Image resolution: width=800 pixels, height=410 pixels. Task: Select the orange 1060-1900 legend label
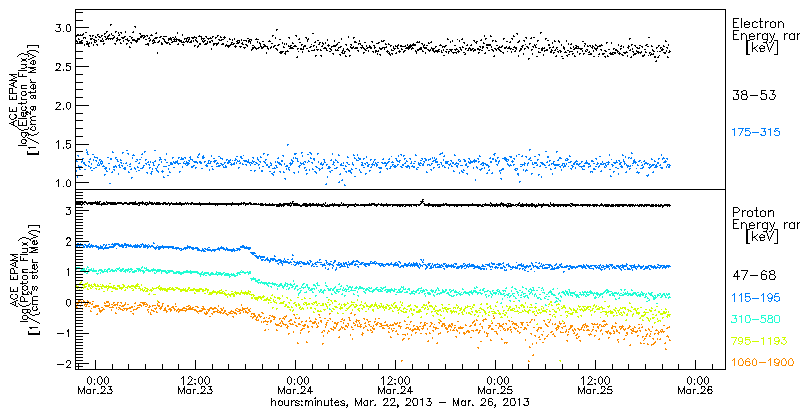(763, 363)
